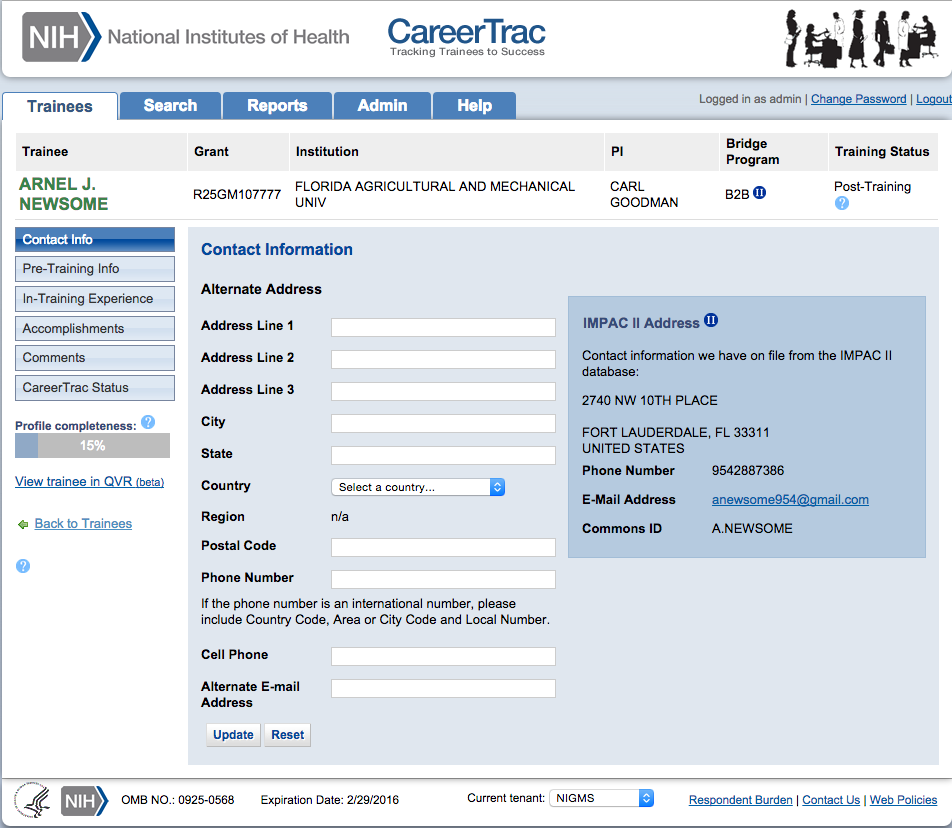Open Pre-Training Info section
952x828 pixels.
[x=95, y=268]
